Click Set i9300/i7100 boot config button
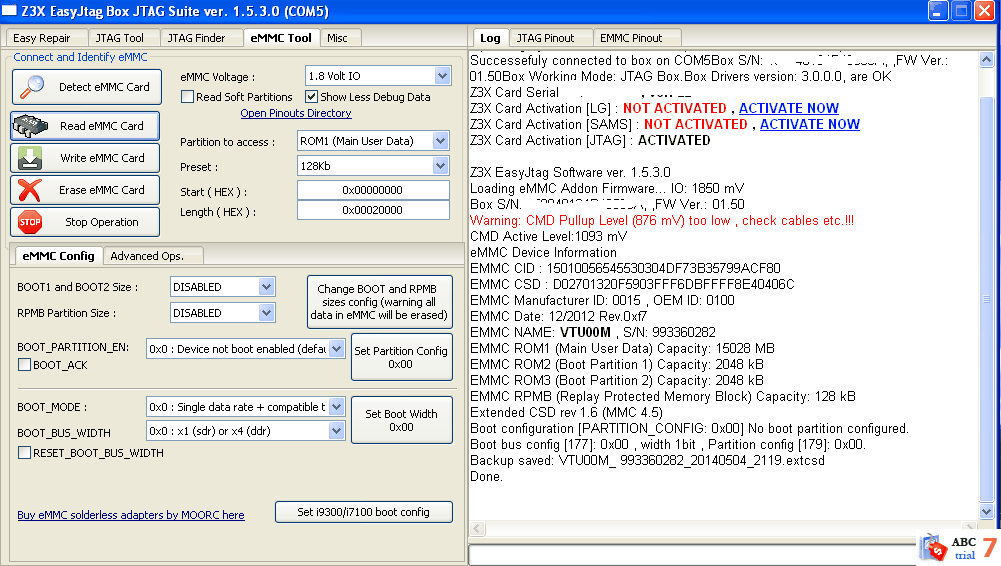This screenshot has height=566, width=1001. [363, 512]
